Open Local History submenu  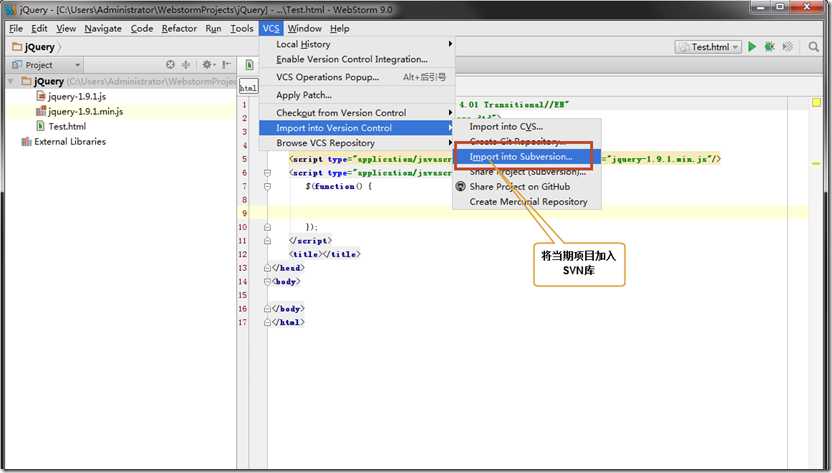tap(357, 44)
